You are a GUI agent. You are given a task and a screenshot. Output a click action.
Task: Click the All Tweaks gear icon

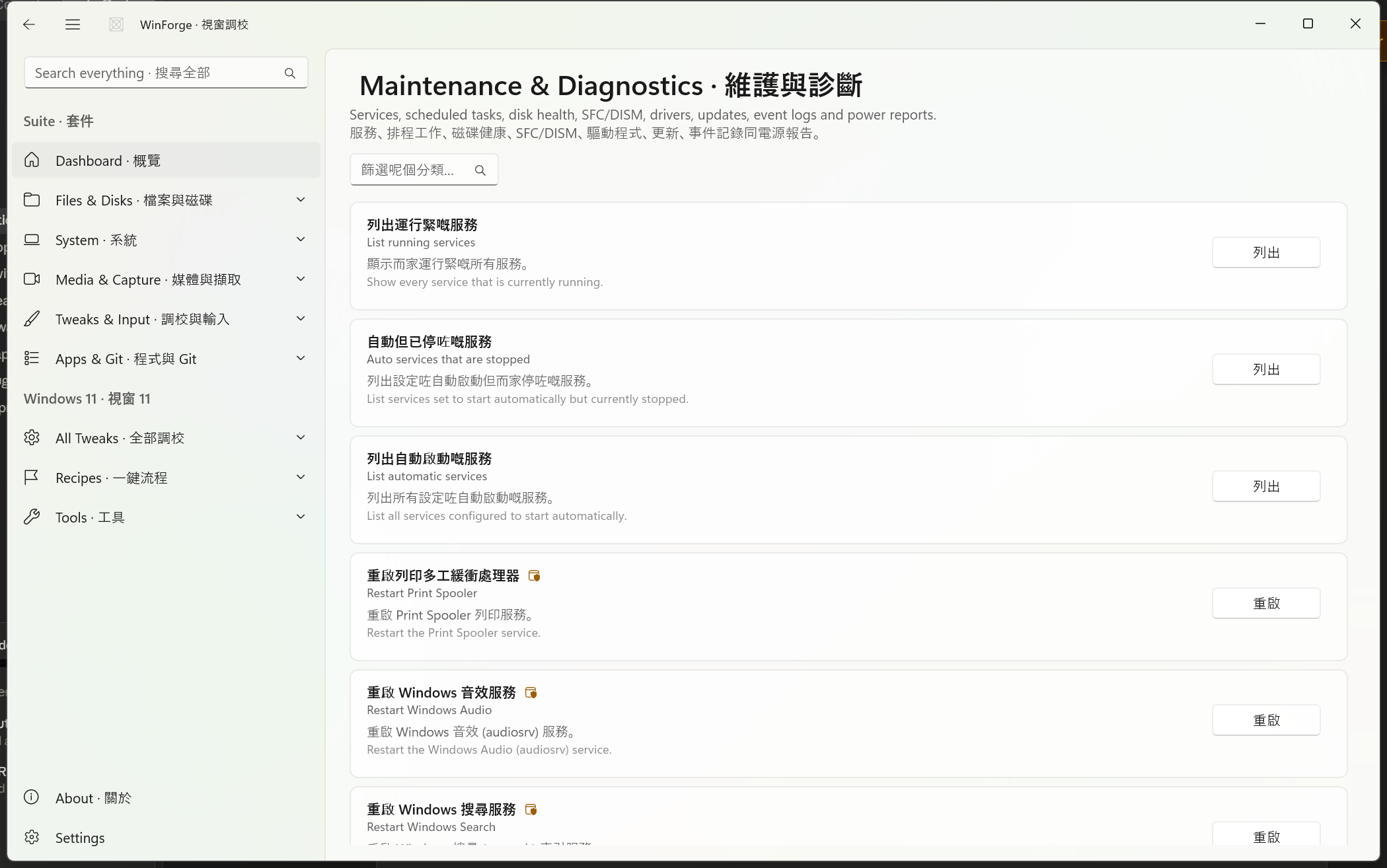coord(32,437)
